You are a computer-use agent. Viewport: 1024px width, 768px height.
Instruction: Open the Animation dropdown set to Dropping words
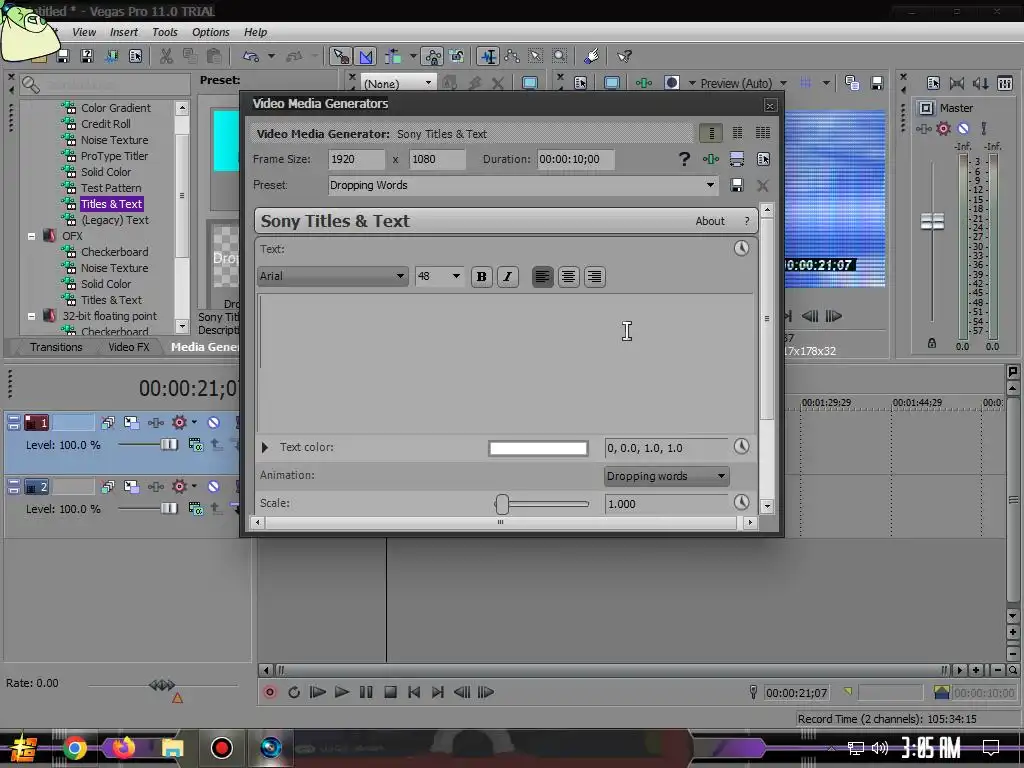tap(666, 476)
